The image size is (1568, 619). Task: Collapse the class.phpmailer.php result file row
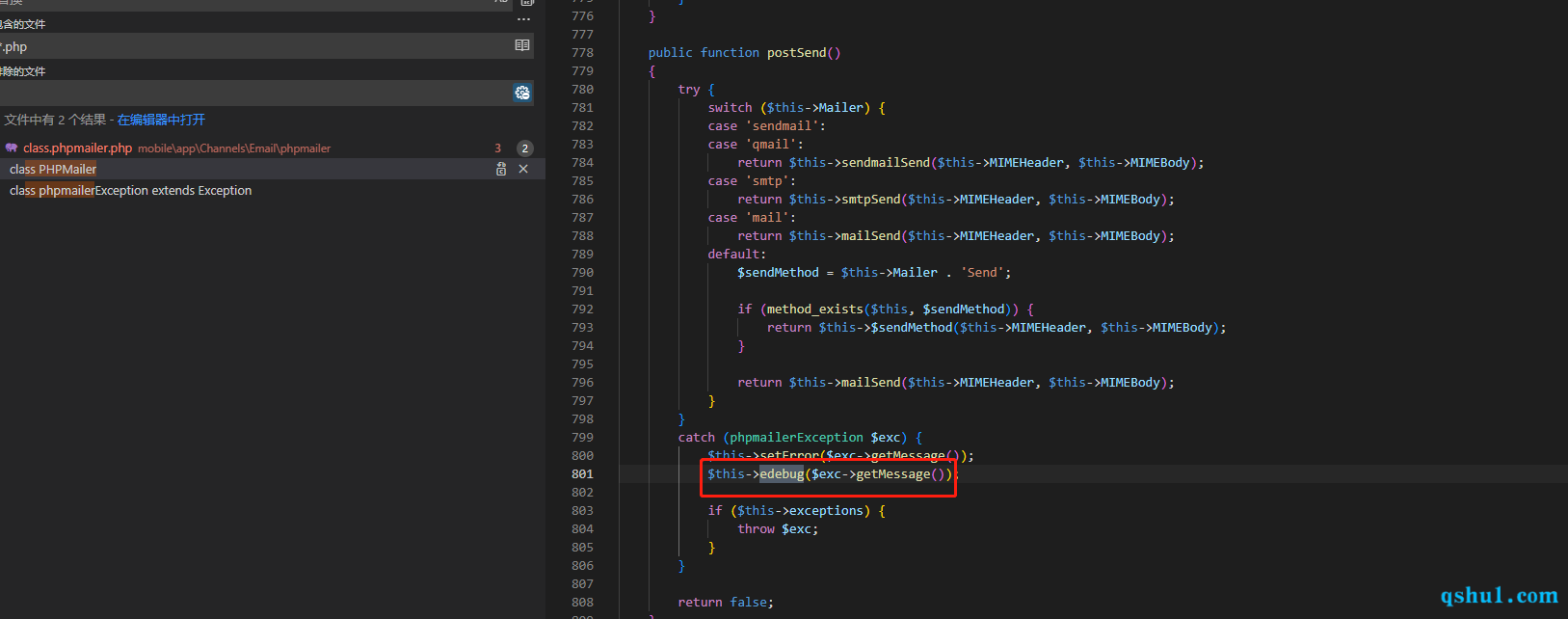click(x=273, y=148)
